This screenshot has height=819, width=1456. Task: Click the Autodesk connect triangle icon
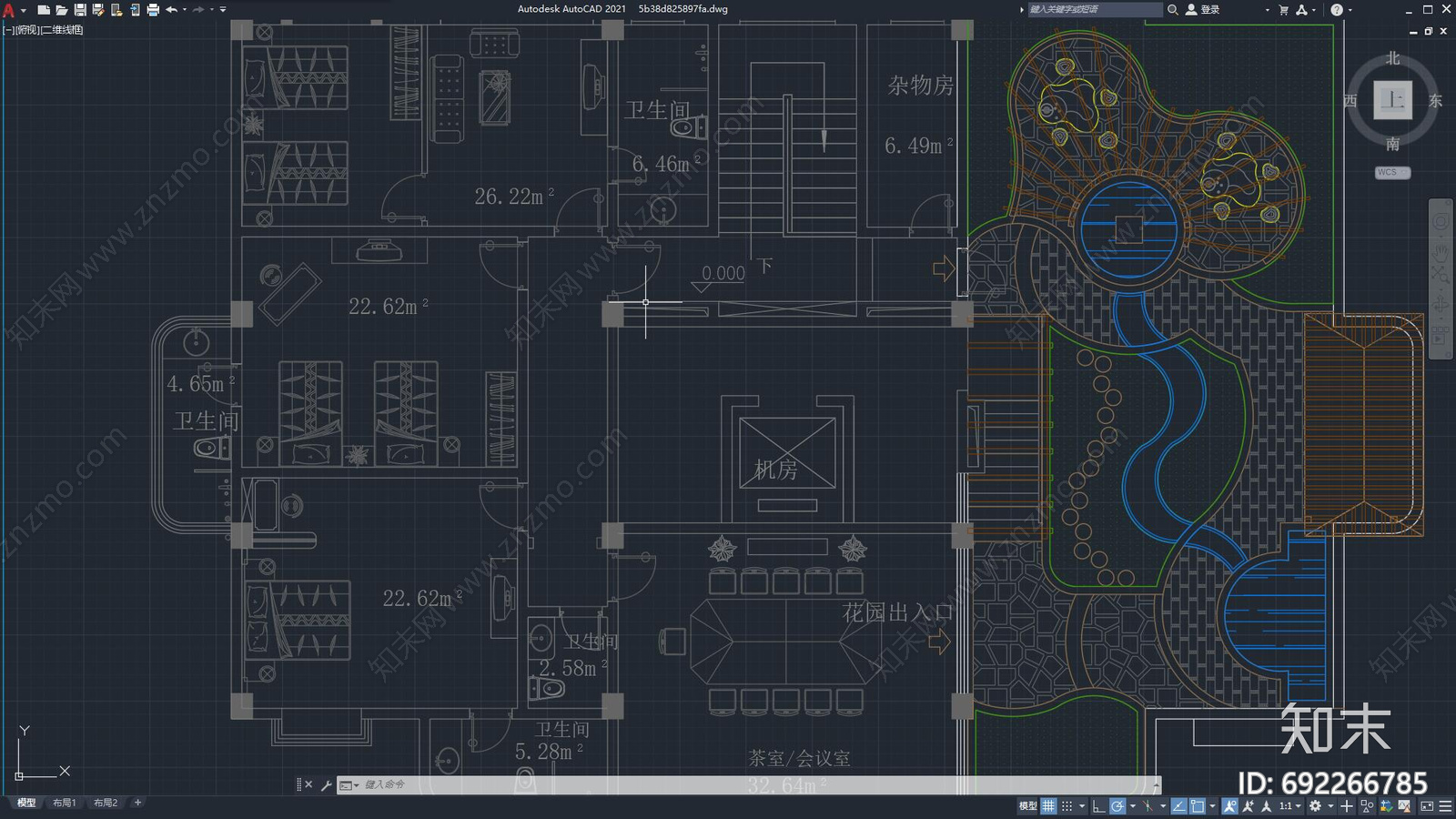point(1302,9)
